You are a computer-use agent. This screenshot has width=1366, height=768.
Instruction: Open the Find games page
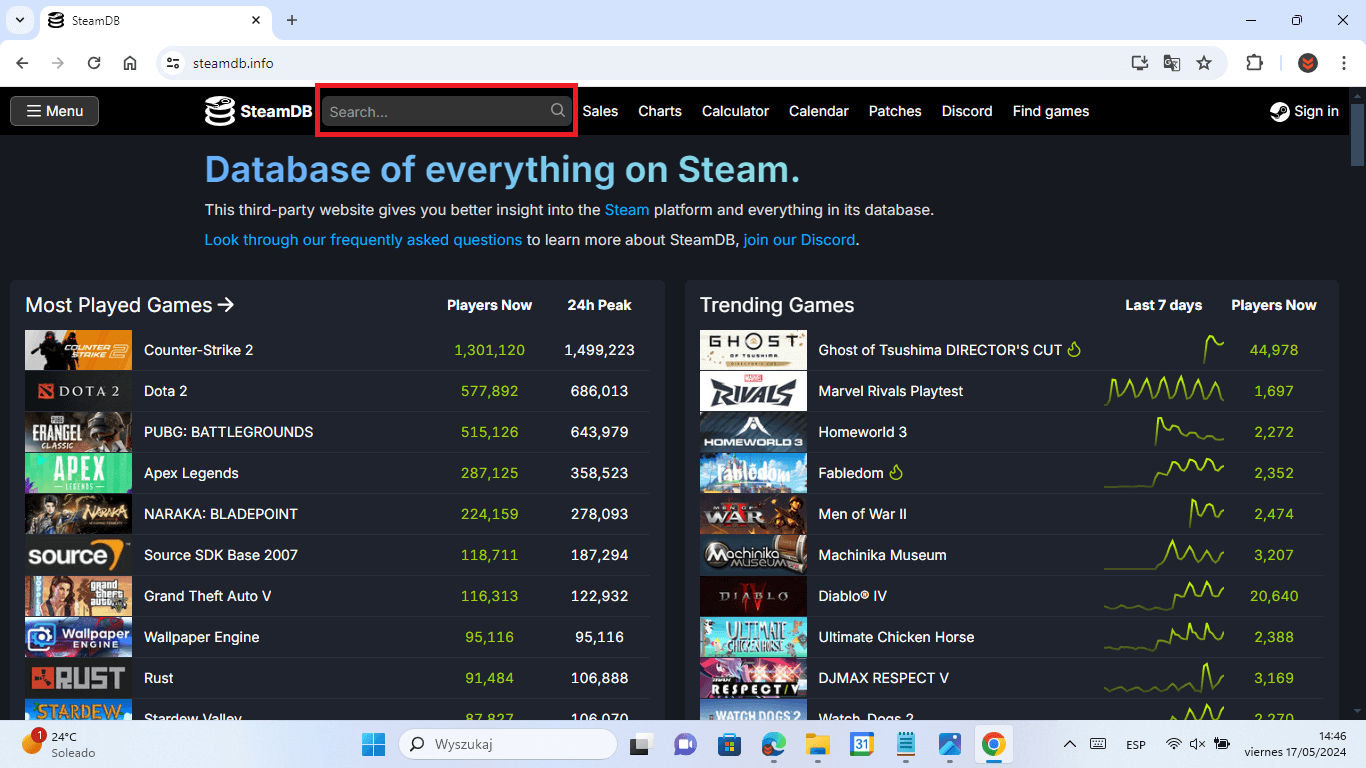point(1051,111)
